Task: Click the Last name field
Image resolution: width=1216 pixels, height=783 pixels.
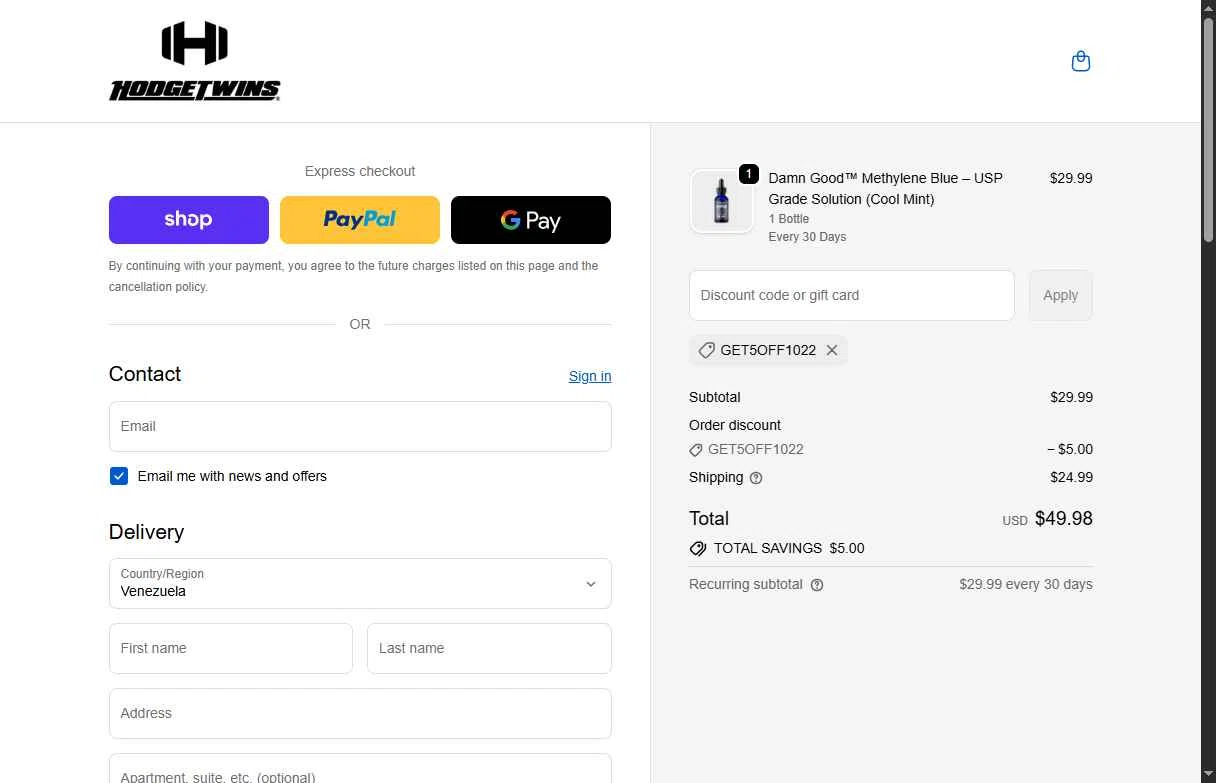Action: [x=489, y=648]
